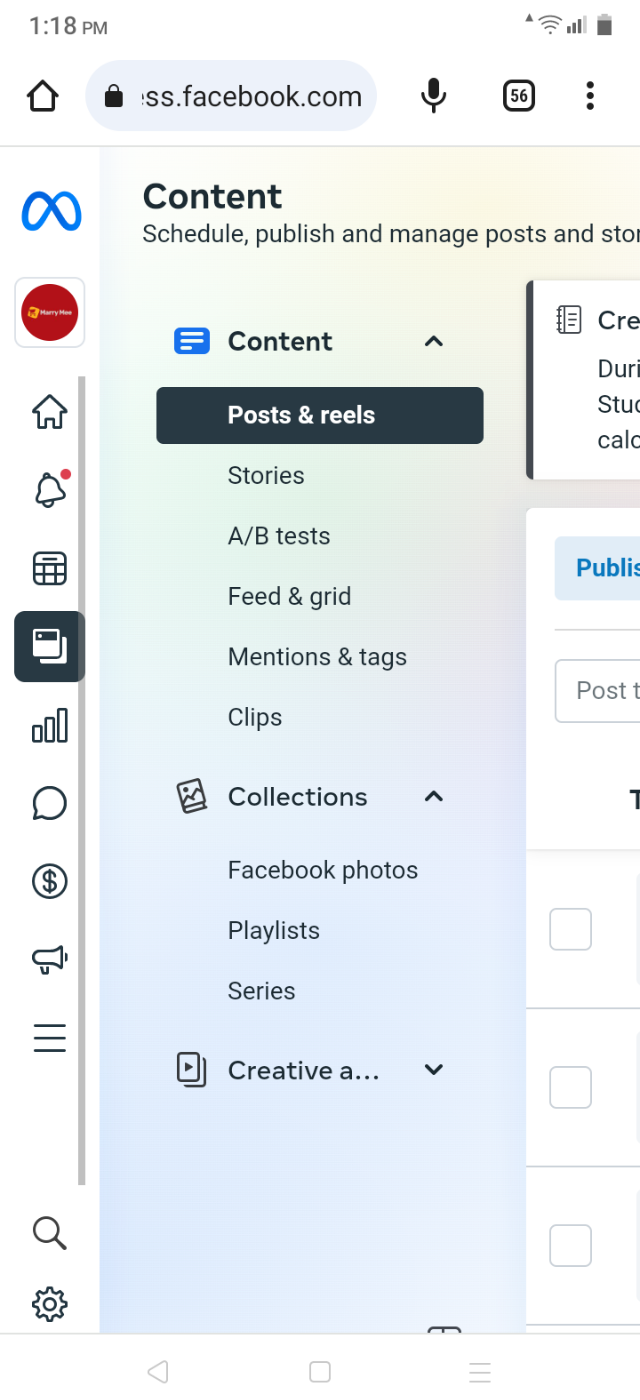The height and width of the screenshot is (1400, 640).
Task: Open the Ads megaphone icon
Action: [49, 960]
